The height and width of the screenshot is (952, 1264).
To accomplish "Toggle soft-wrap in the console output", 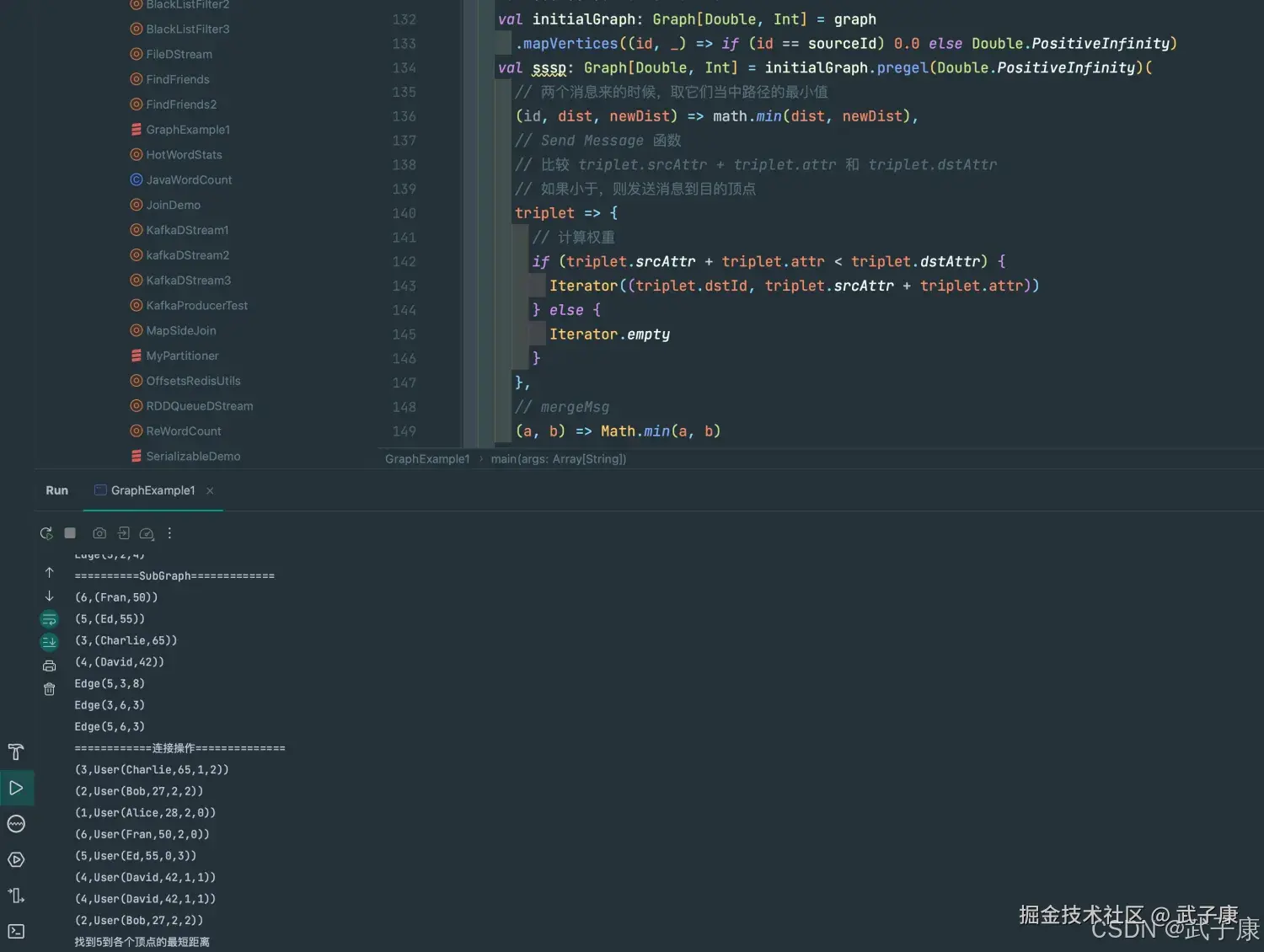I will point(49,619).
